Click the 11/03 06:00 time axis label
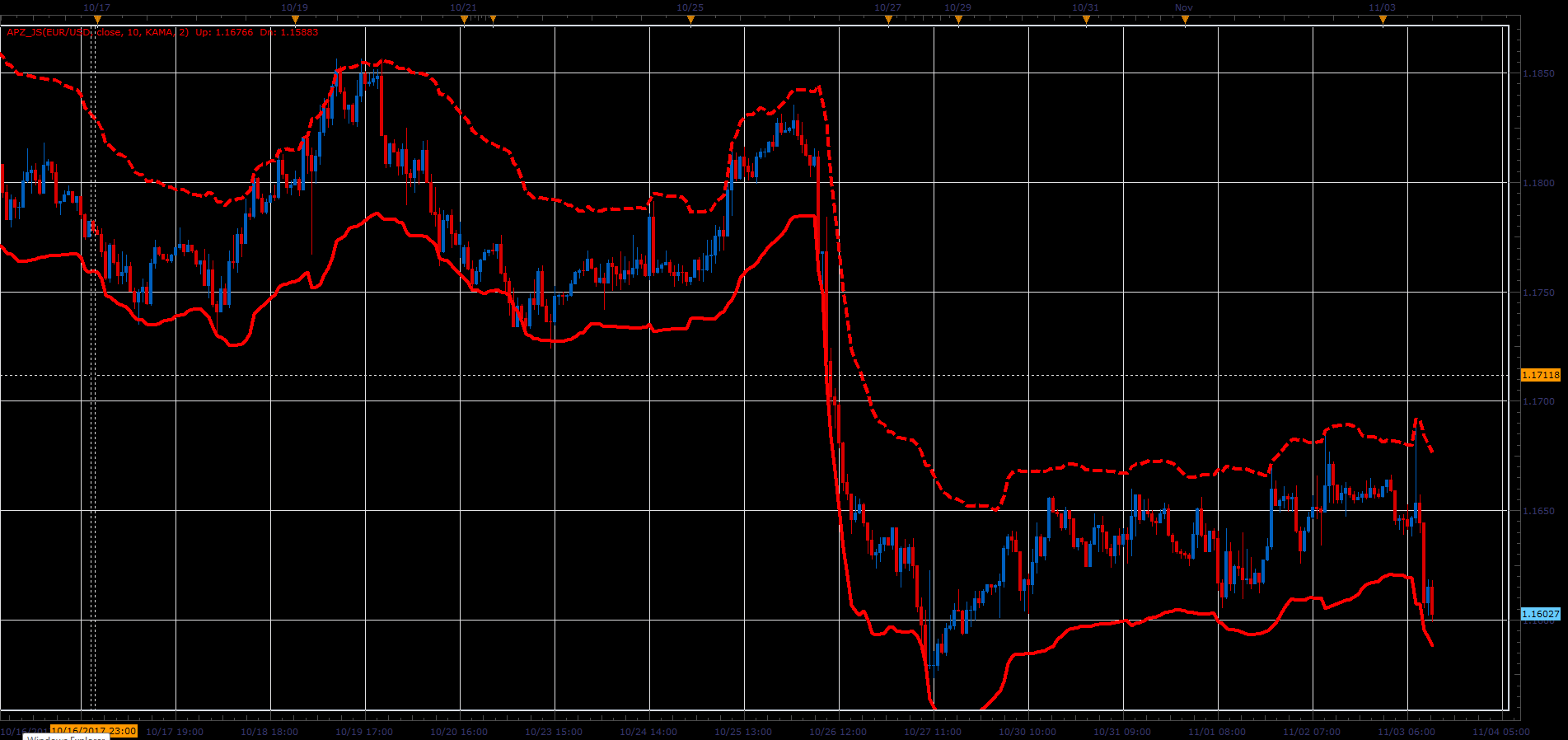 coord(1407,732)
